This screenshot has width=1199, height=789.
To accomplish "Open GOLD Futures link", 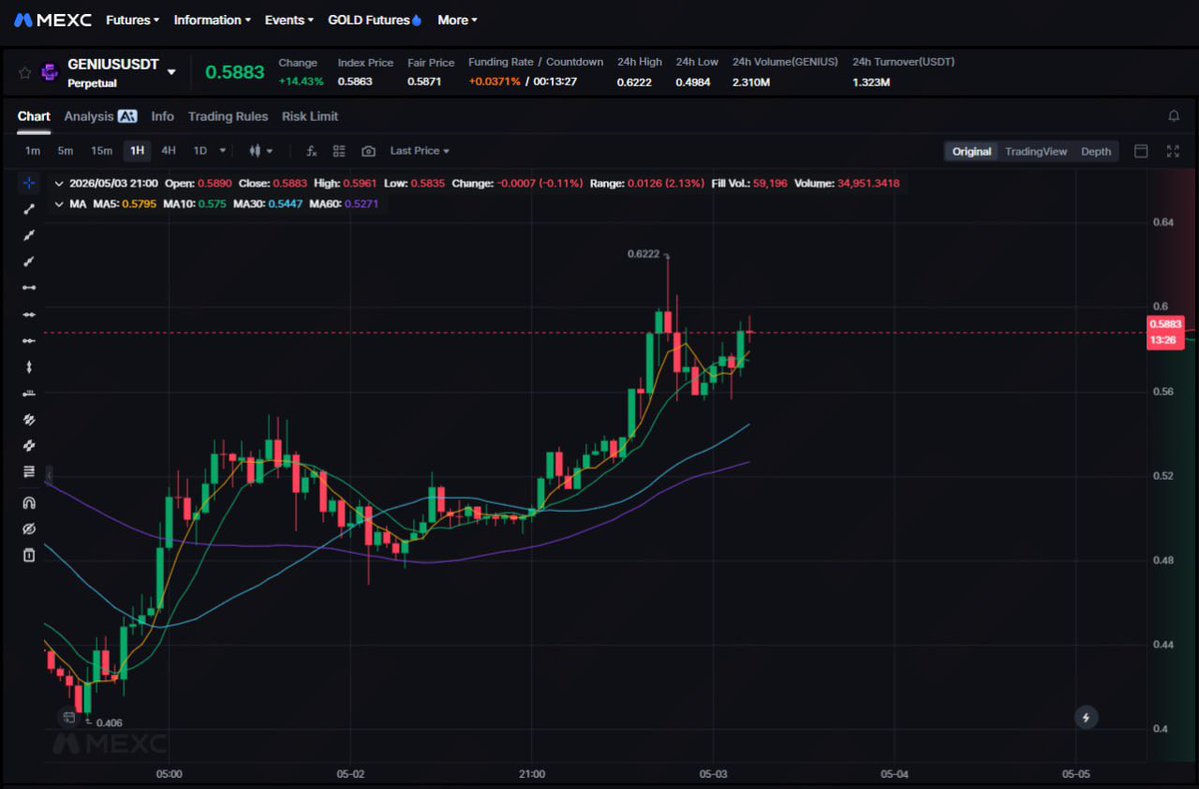I will tap(375, 20).
